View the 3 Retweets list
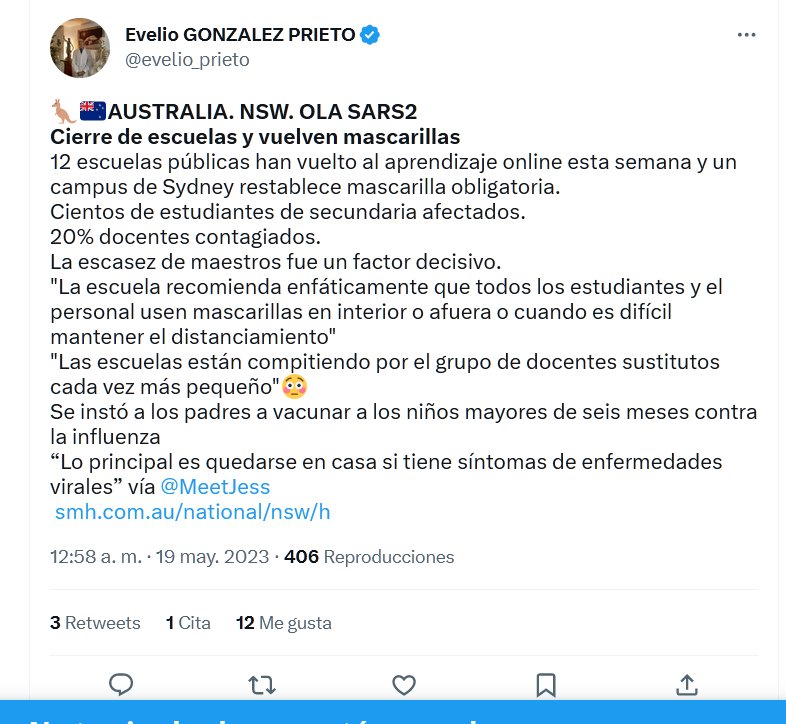Viewport: 786px width, 724px height. click(x=95, y=623)
